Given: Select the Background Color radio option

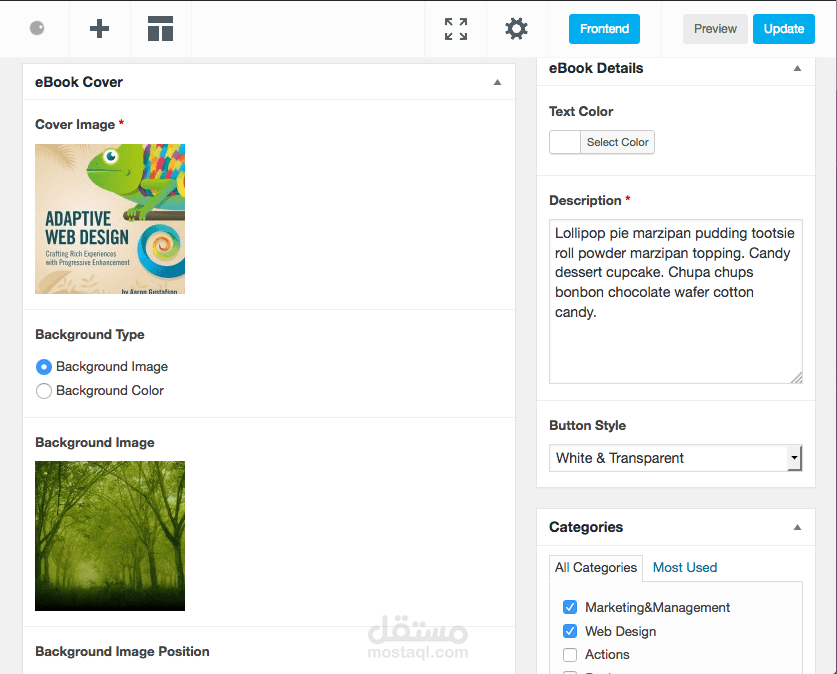Looking at the screenshot, I should (x=44, y=391).
